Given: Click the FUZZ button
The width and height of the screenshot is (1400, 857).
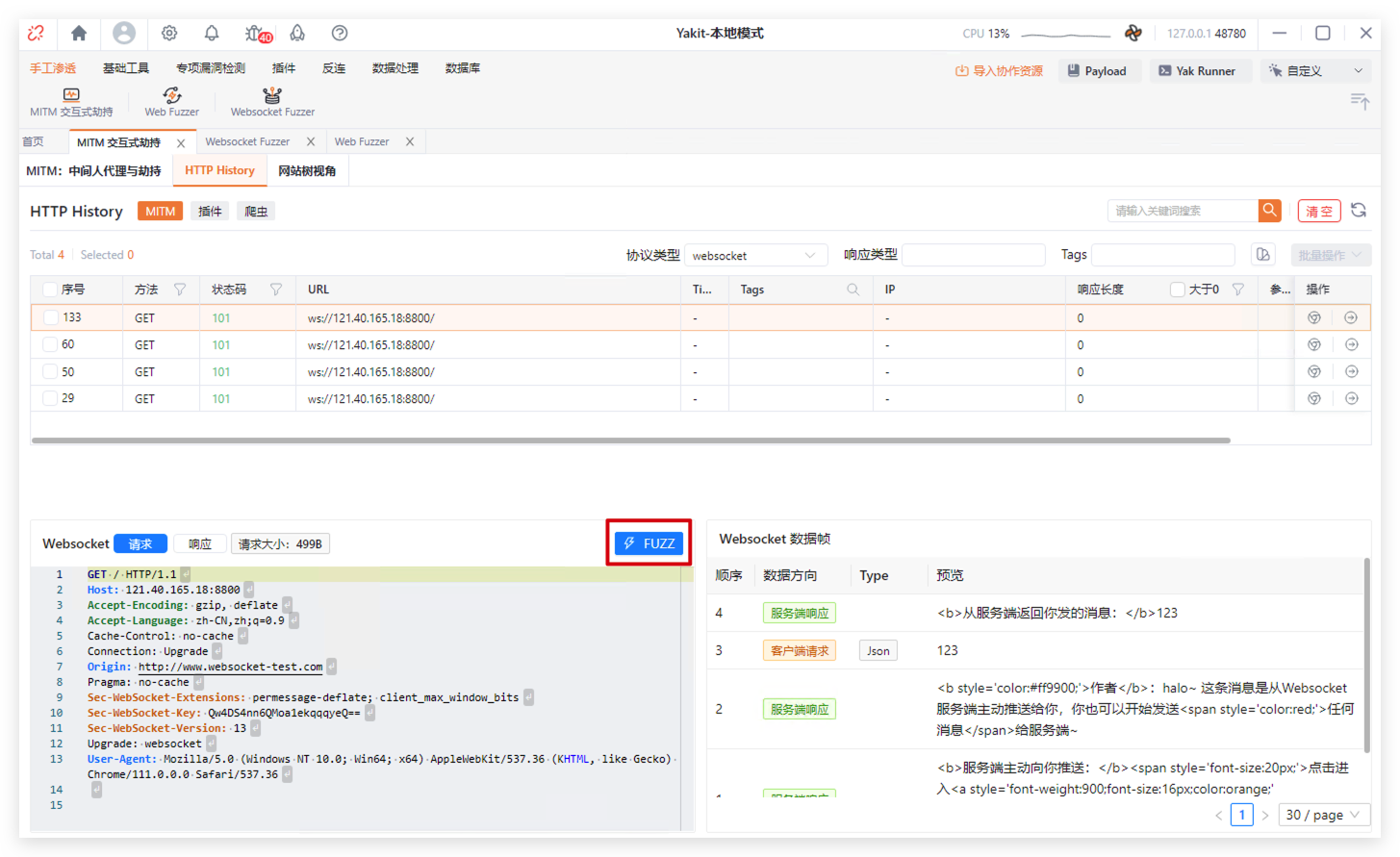Looking at the screenshot, I should point(649,543).
